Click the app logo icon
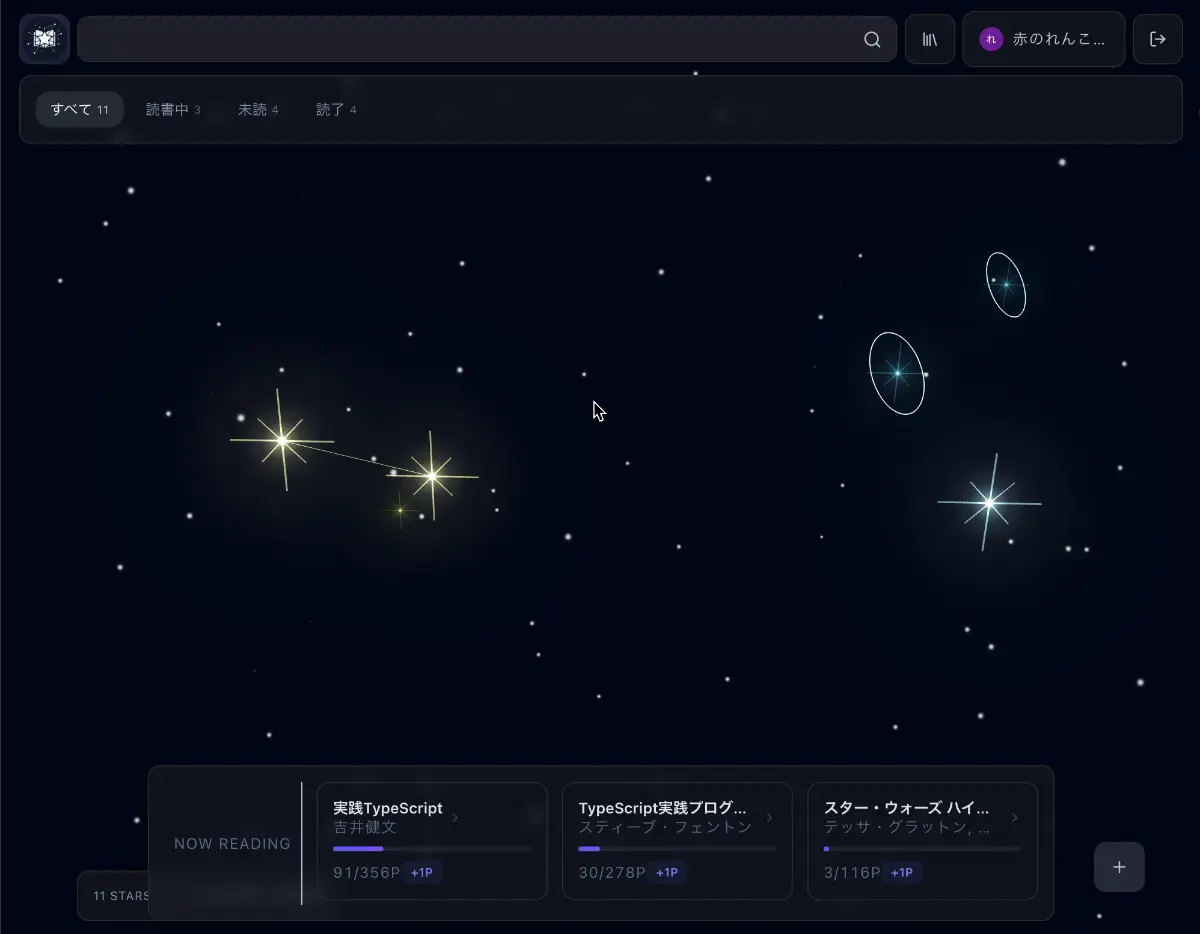The image size is (1200, 934). [44, 39]
